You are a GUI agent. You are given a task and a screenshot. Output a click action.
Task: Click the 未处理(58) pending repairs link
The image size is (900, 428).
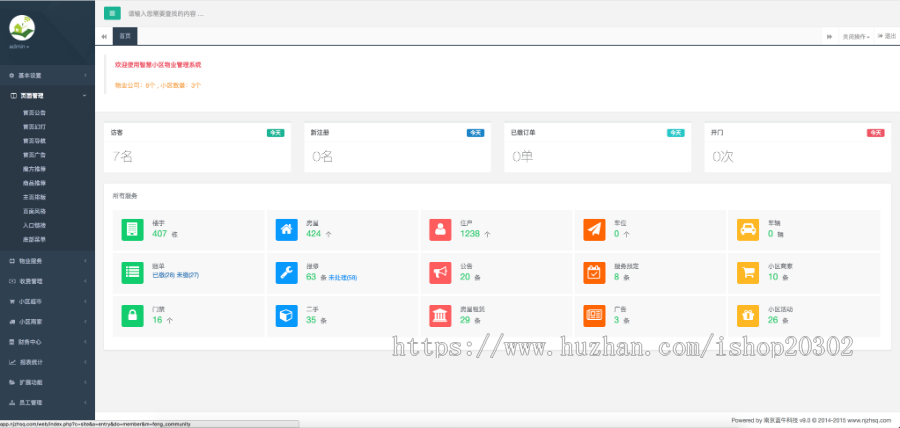pos(343,278)
